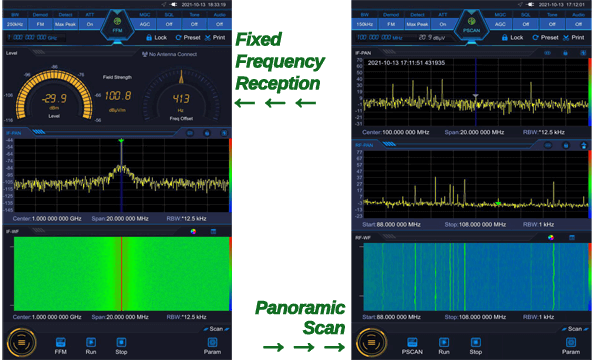Open the round main menu button on left screen

click(x=22, y=343)
